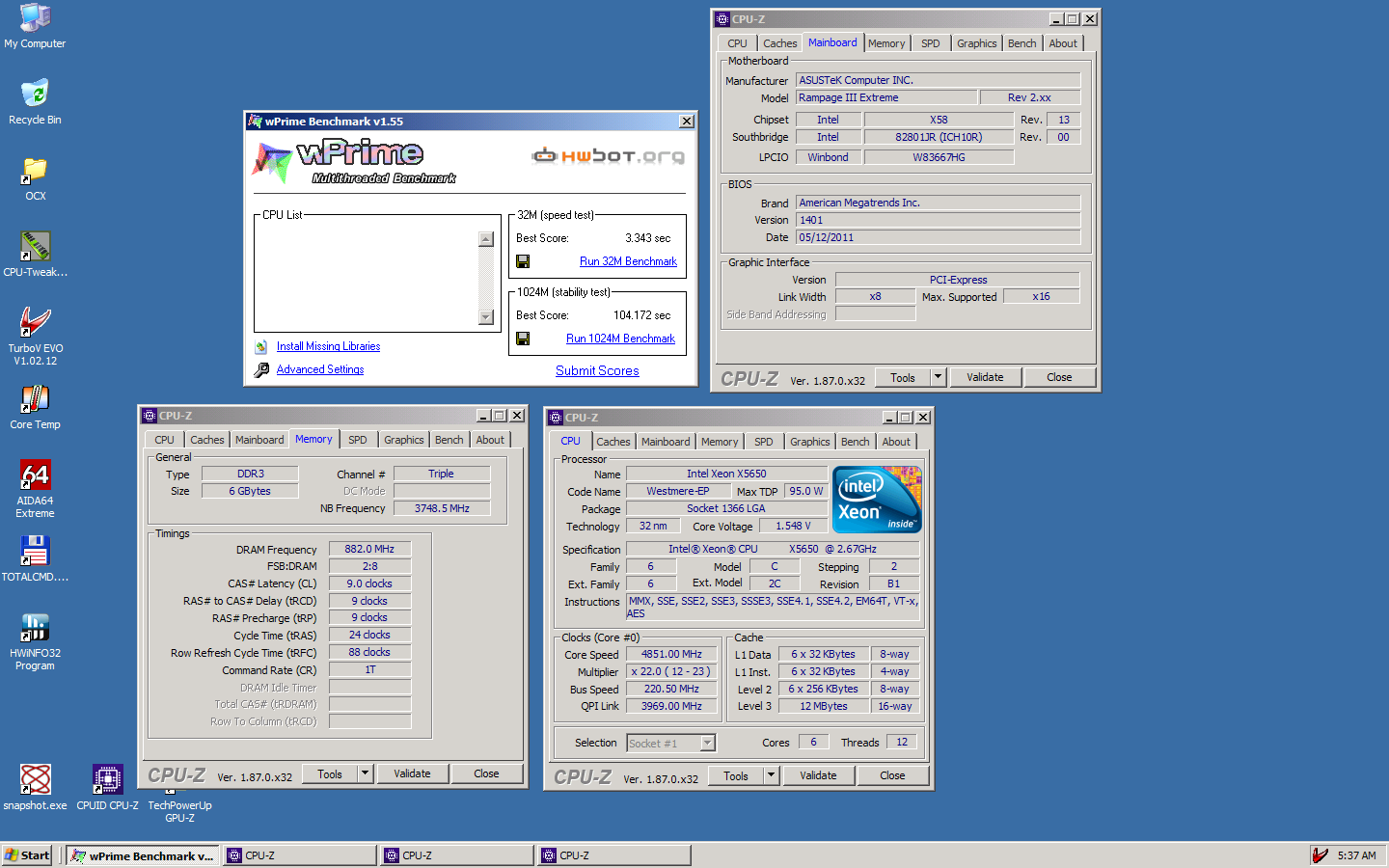Click the wPrime logo graphic

point(355,161)
